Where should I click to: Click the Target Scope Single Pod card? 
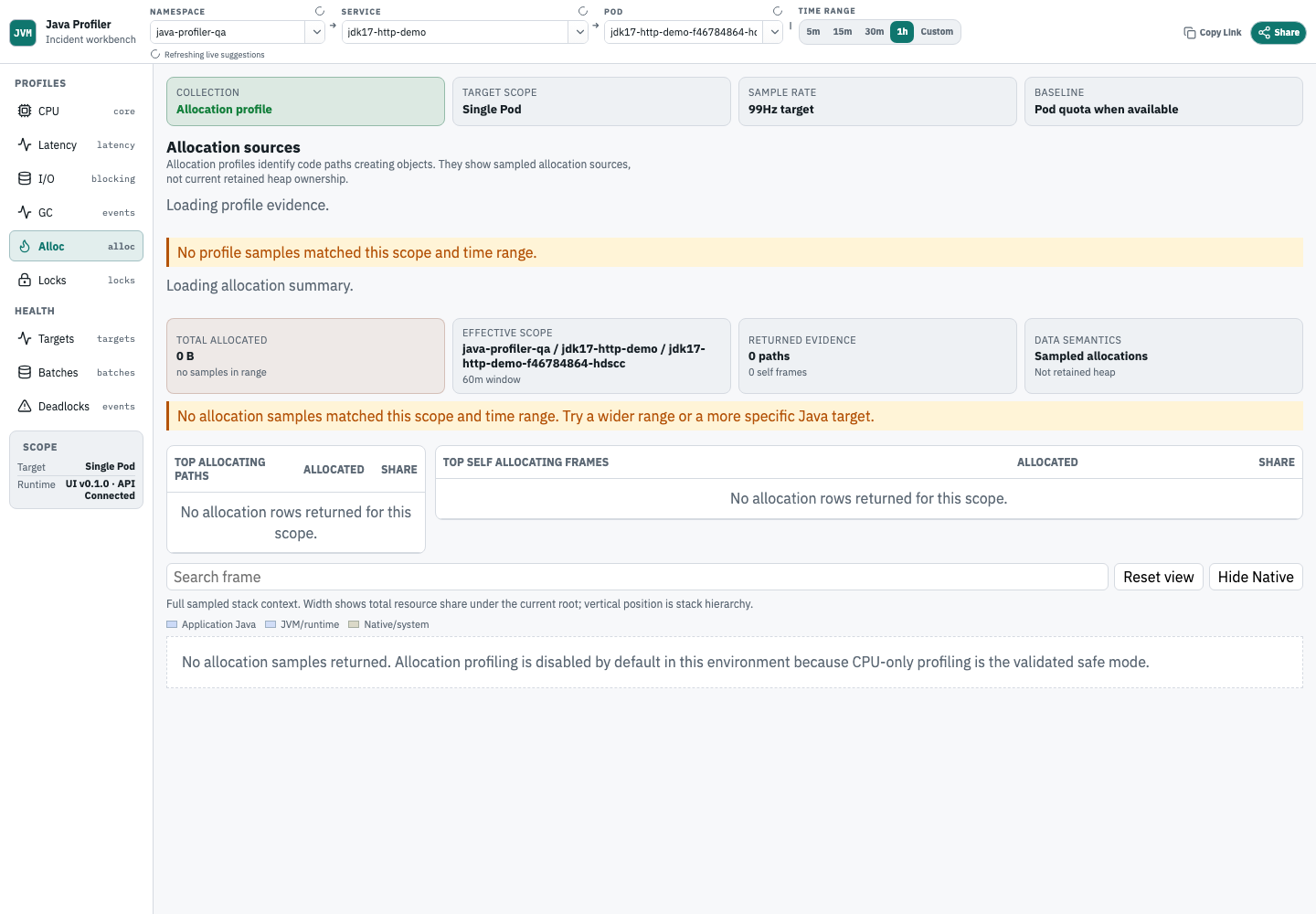tap(591, 101)
